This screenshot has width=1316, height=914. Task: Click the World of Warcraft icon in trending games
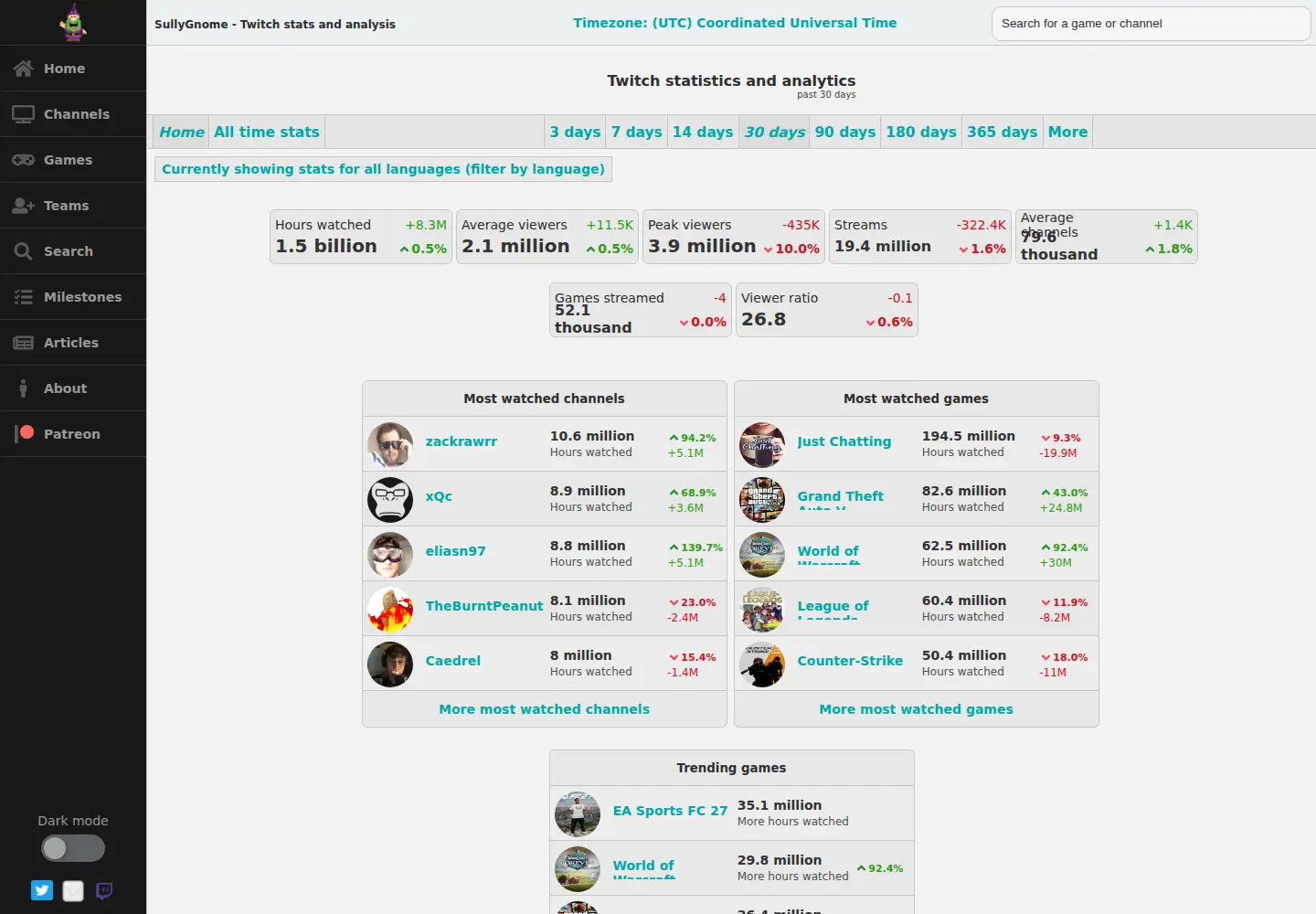coord(578,869)
